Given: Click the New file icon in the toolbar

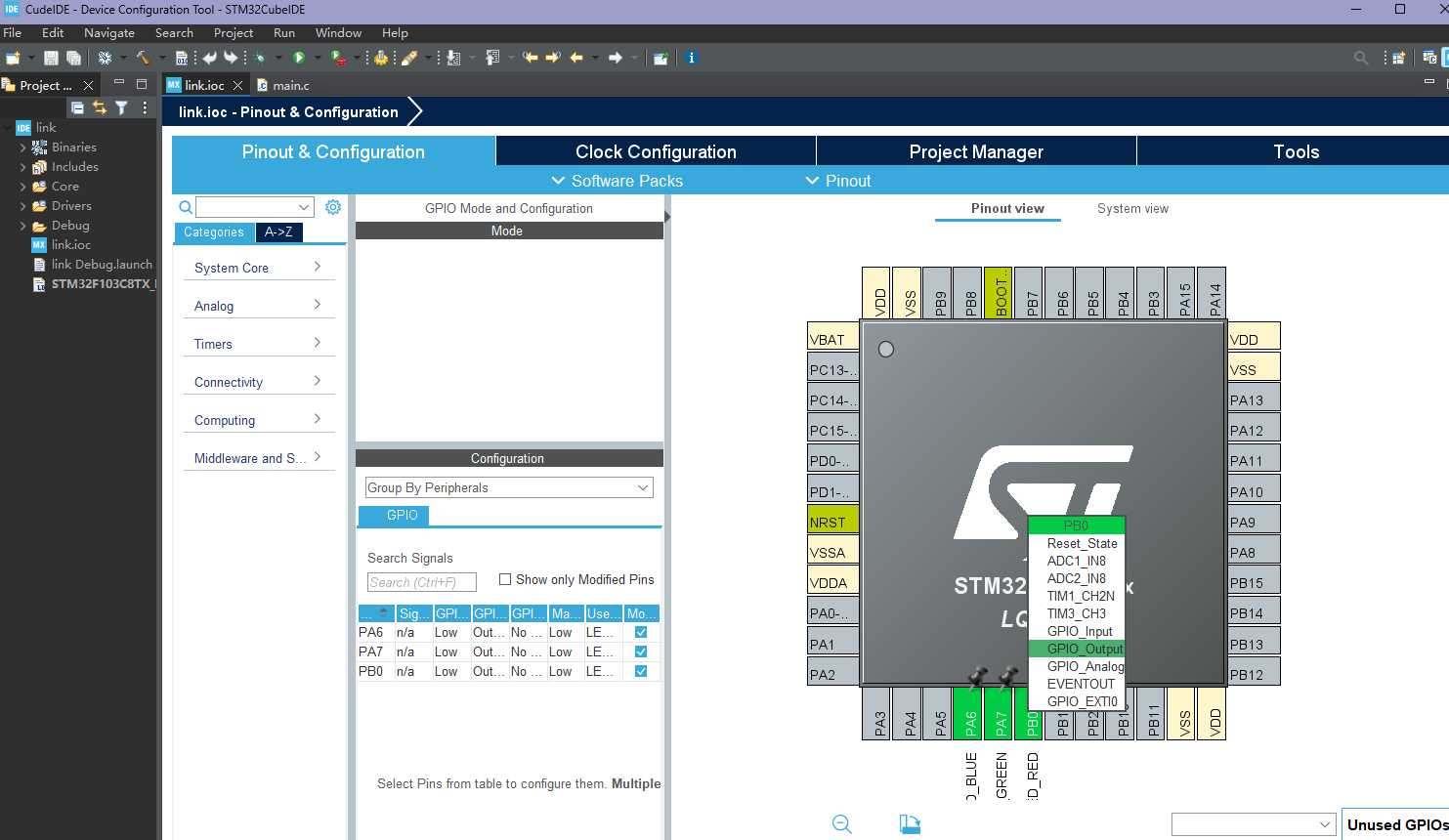Looking at the screenshot, I should [13, 59].
